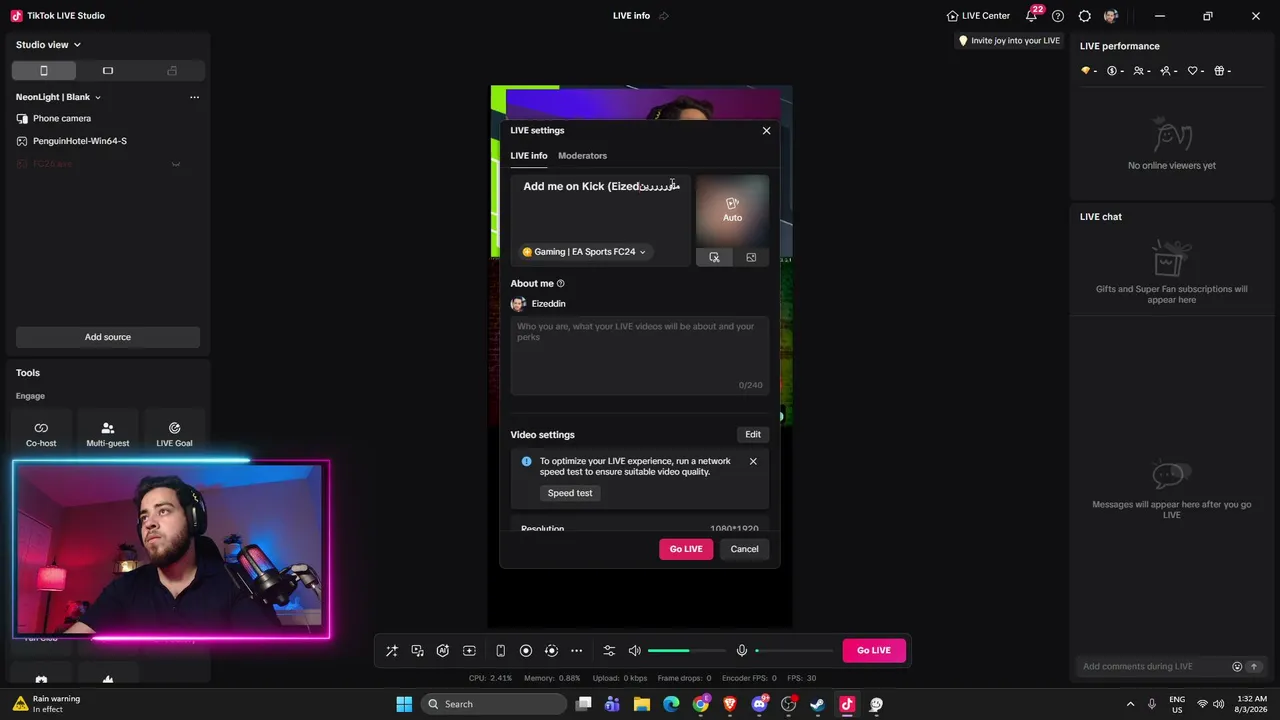Click the coin earnings performance icon

click(x=1114, y=71)
